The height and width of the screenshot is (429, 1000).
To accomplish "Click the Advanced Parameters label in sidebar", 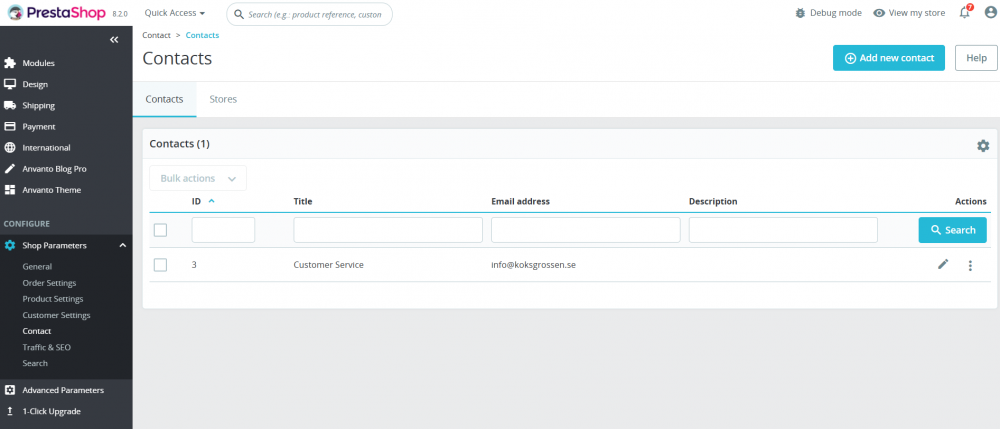I will [63, 390].
